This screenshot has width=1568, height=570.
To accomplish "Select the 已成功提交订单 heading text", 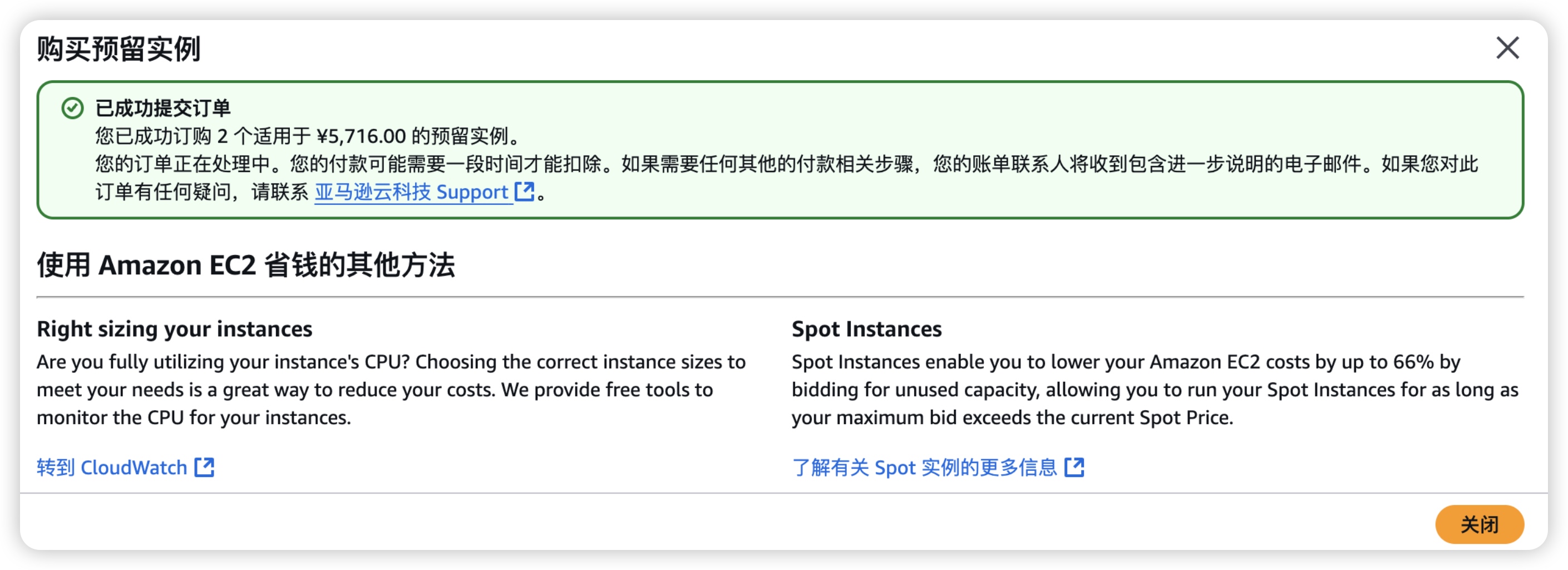I will 163,109.
